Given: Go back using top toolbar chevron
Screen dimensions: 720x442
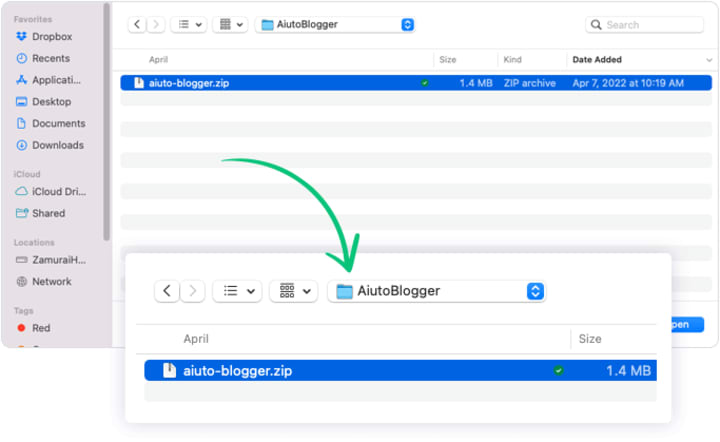Looking at the screenshot, I should click(137, 24).
